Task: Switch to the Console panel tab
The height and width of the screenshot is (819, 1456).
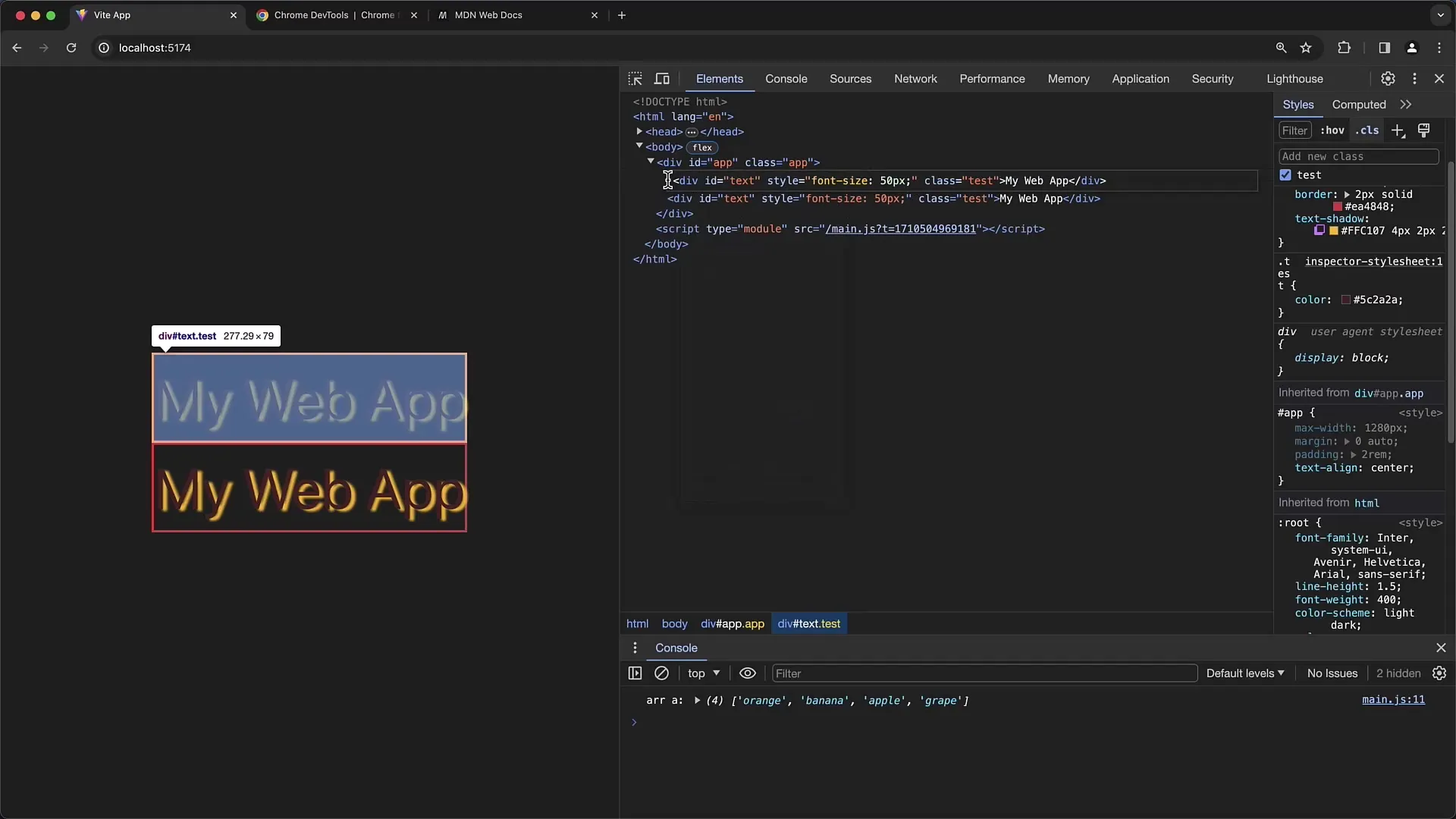Action: [x=786, y=79]
